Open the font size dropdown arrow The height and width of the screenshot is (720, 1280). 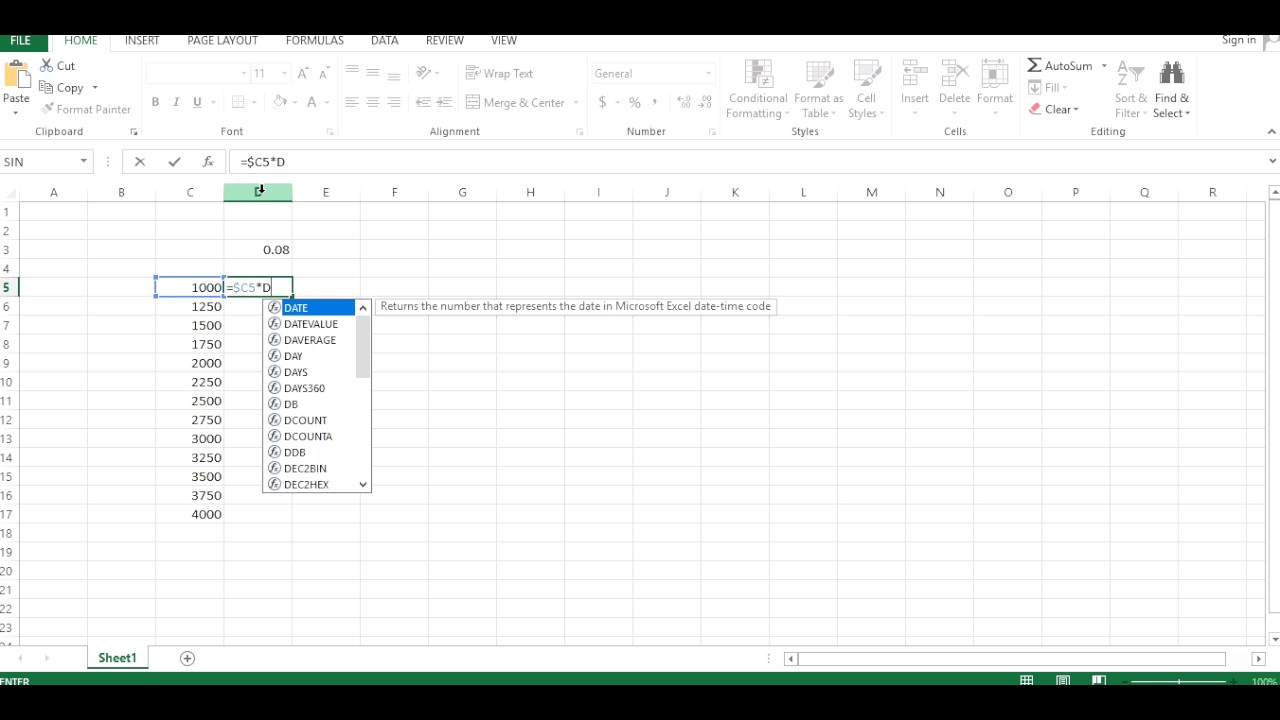(x=285, y=73)
